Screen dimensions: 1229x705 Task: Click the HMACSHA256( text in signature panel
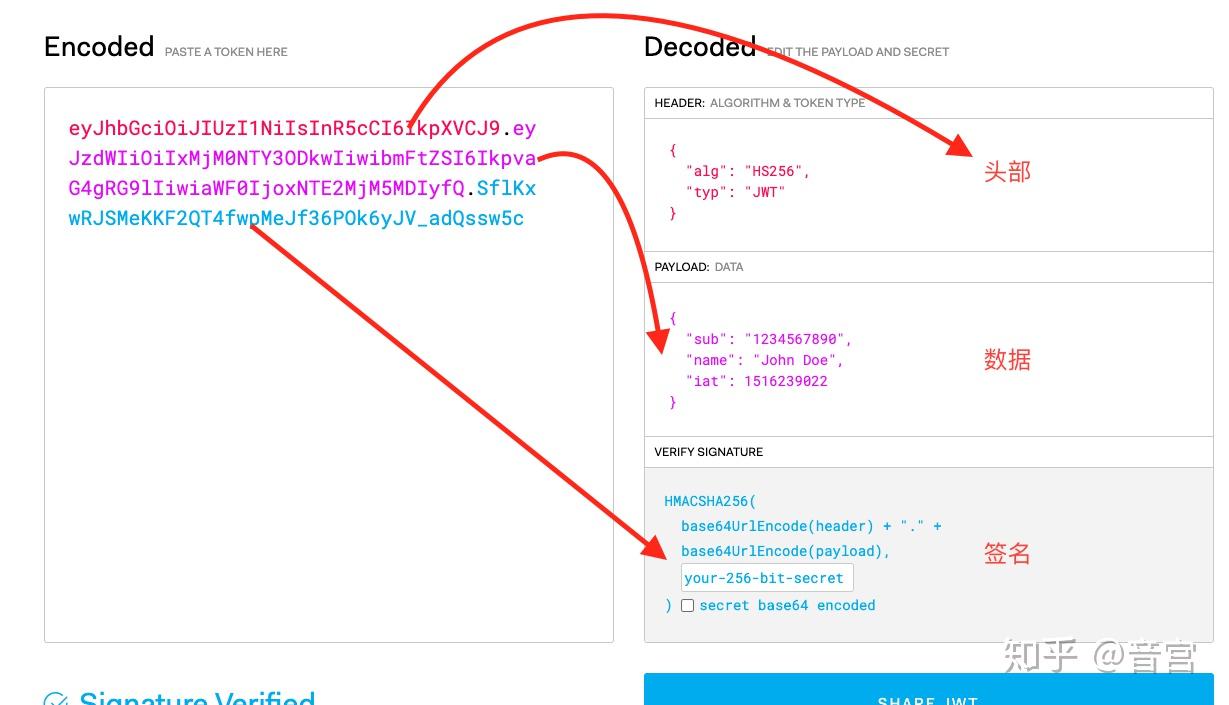[710, 501]
